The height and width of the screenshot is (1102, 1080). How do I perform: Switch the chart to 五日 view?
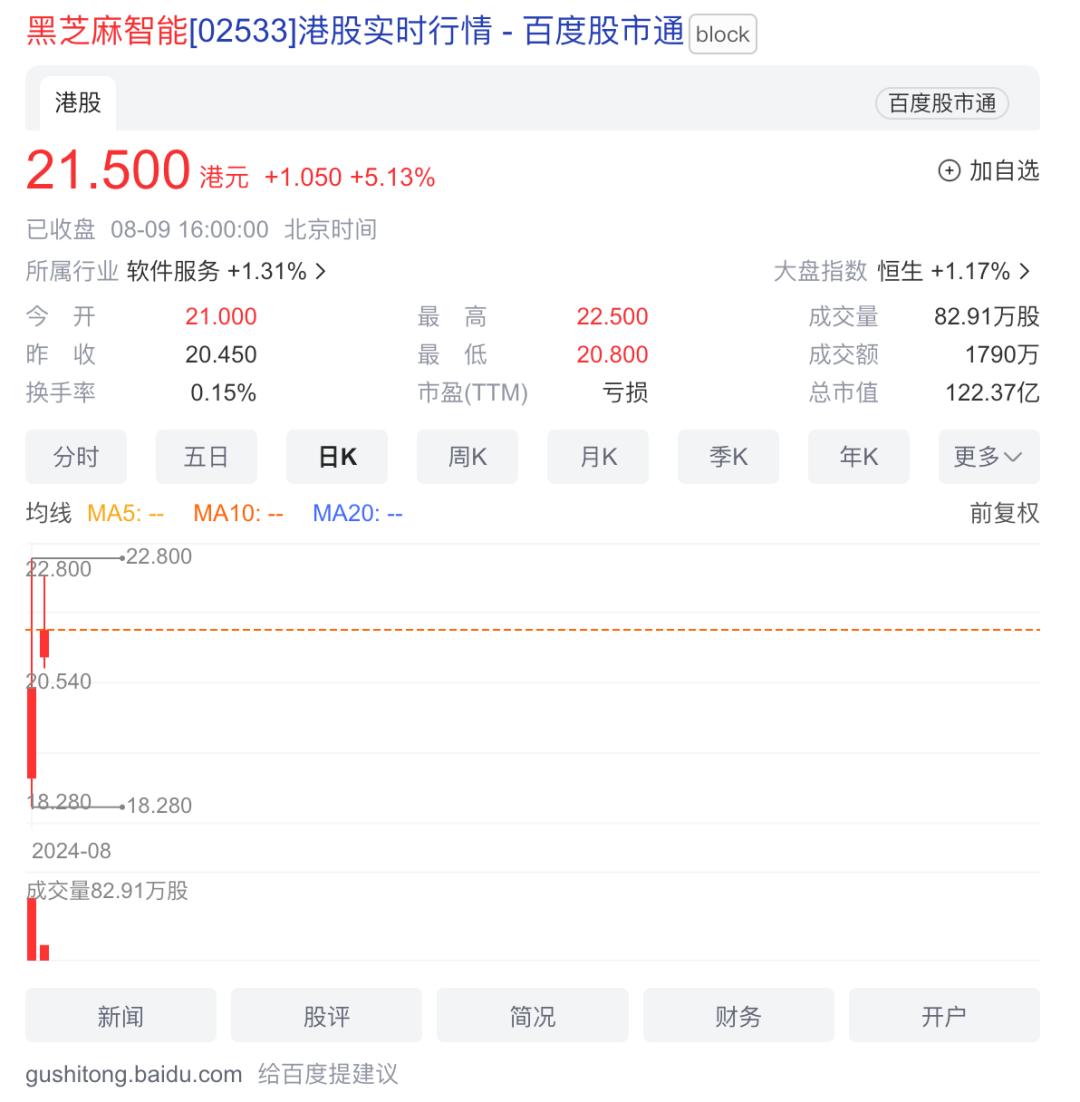pyautogui.click(x=207, y=457)
